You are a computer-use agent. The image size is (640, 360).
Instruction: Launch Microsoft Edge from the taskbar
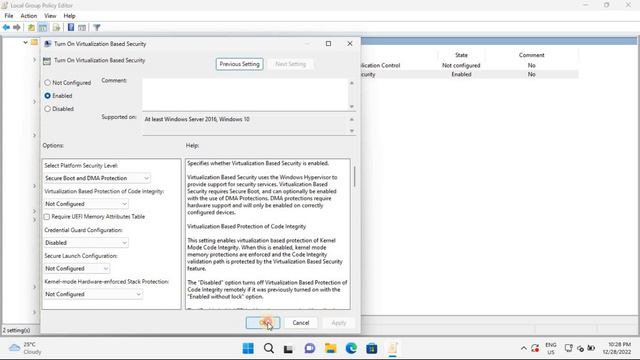click(351, 348)
